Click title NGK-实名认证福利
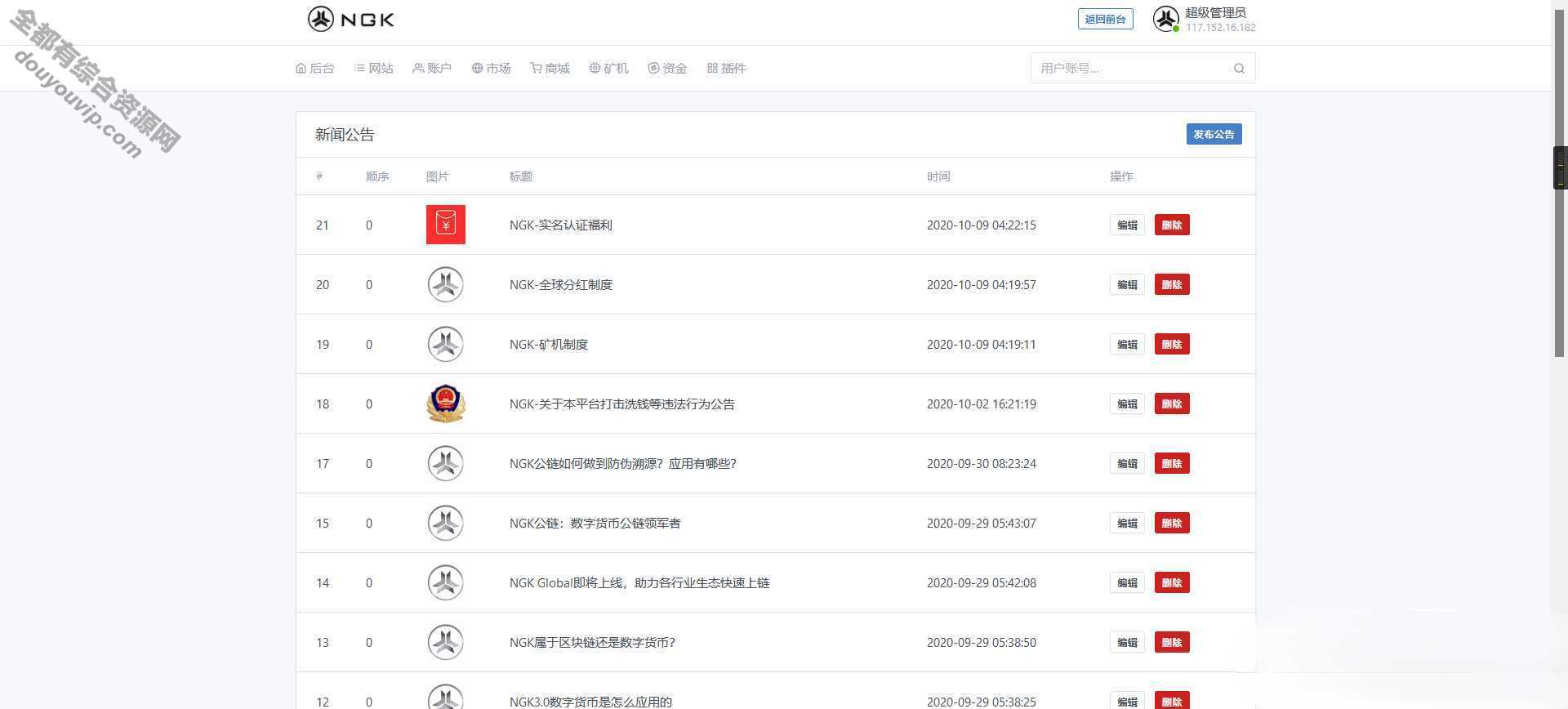The height and width of the screenshot is (709, 1568). (560, 225)
